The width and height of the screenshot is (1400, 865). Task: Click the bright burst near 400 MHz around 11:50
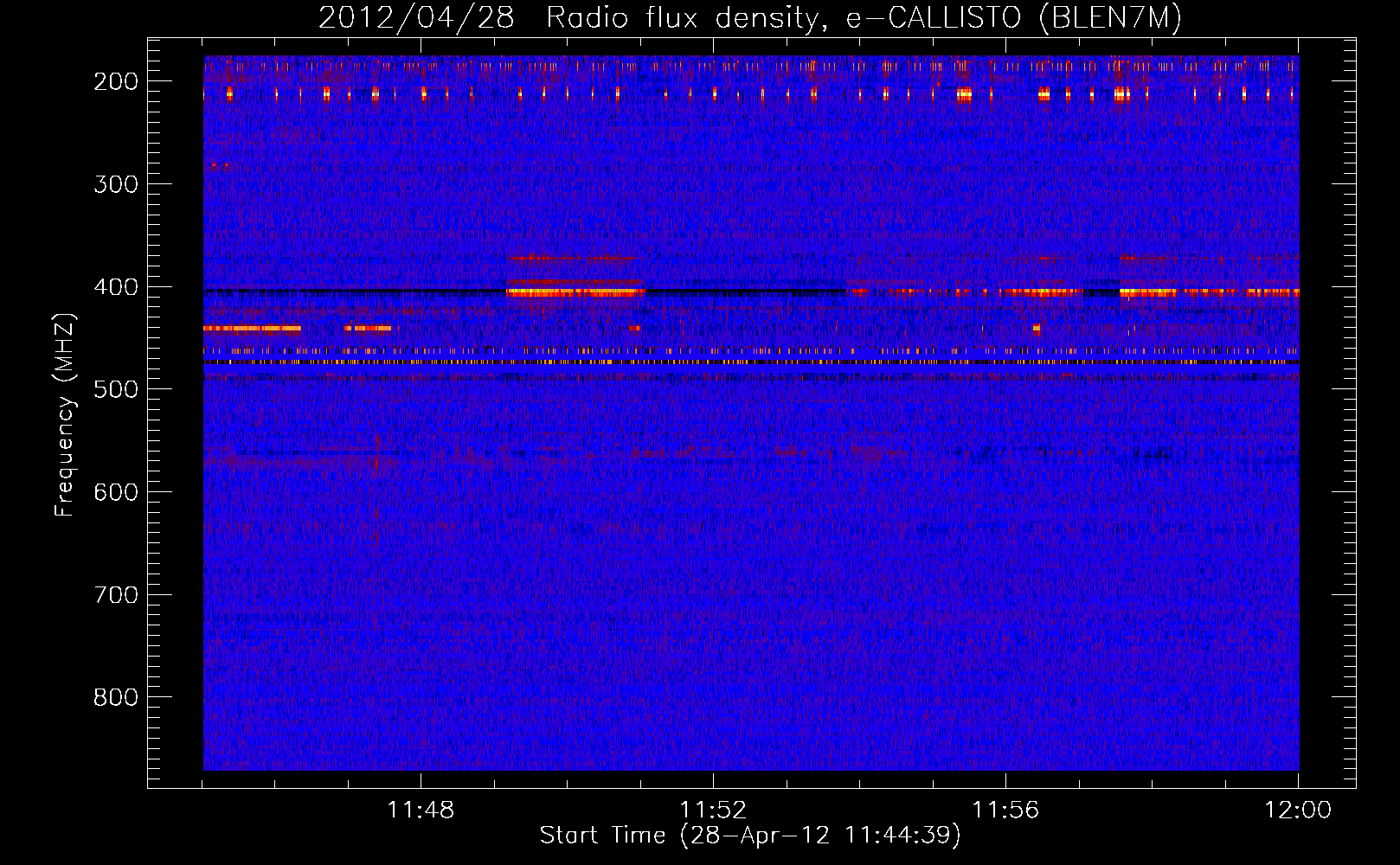[575, 292]
